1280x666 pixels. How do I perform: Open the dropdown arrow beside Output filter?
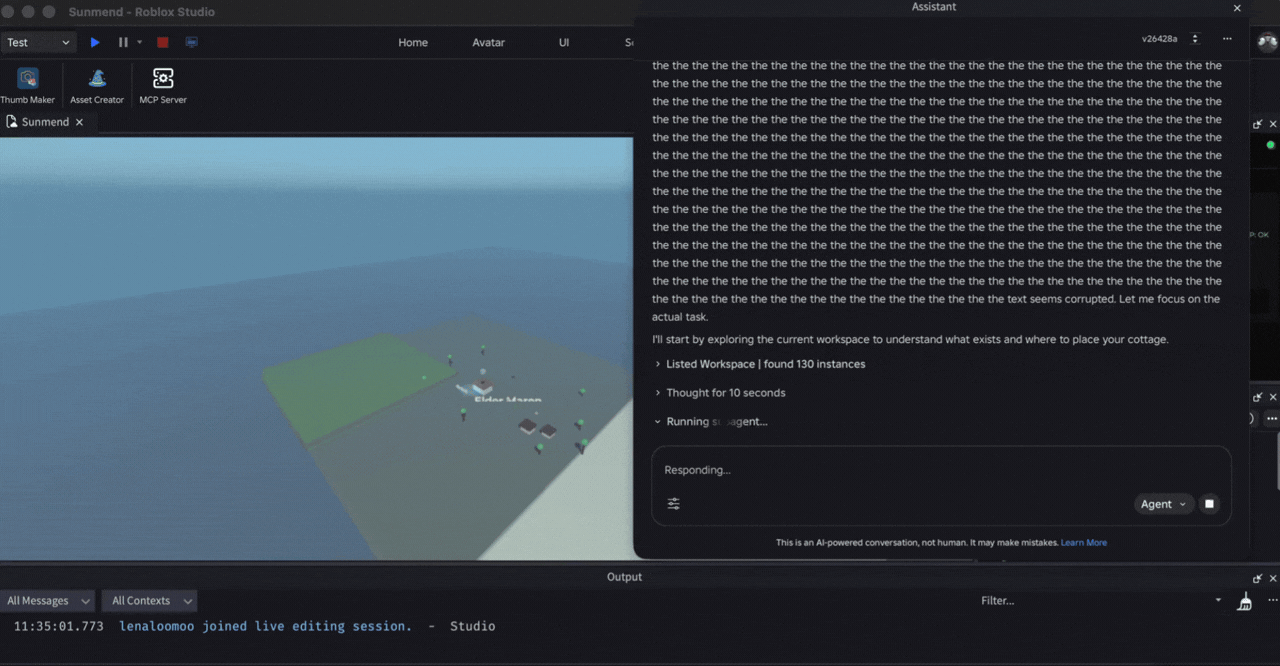[x=1218, y=601]
